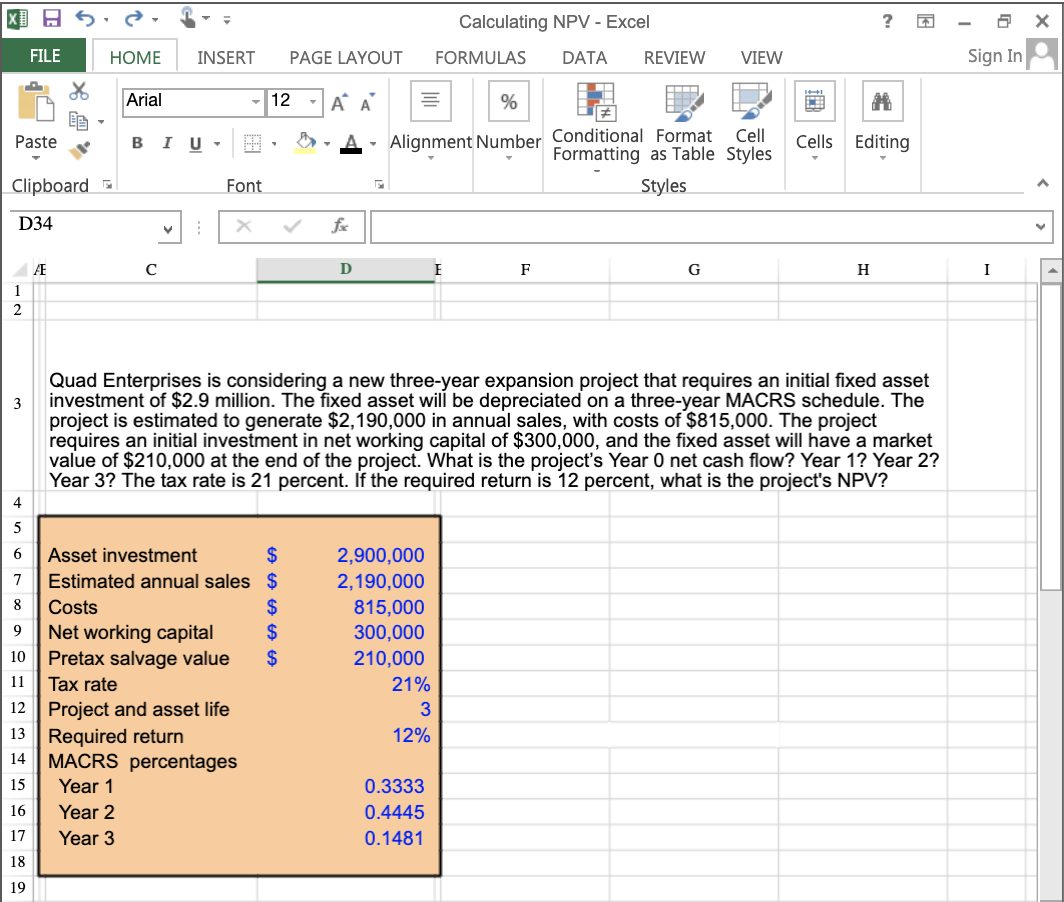This screenshot has height=902, width=1064.
Task: Open the FILE menu
Action: coord(44,57)
